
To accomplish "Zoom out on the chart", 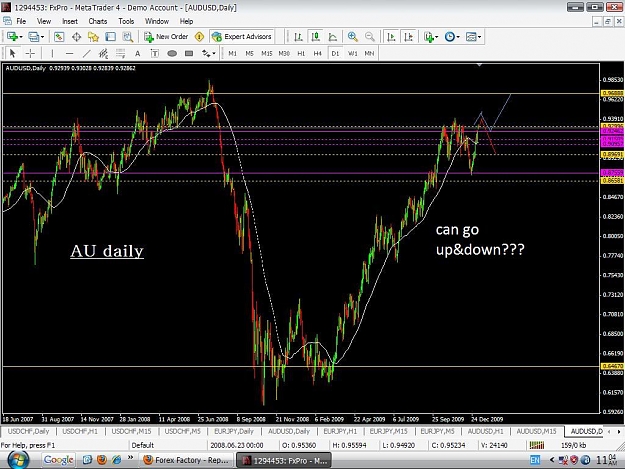I will point(369,37).
